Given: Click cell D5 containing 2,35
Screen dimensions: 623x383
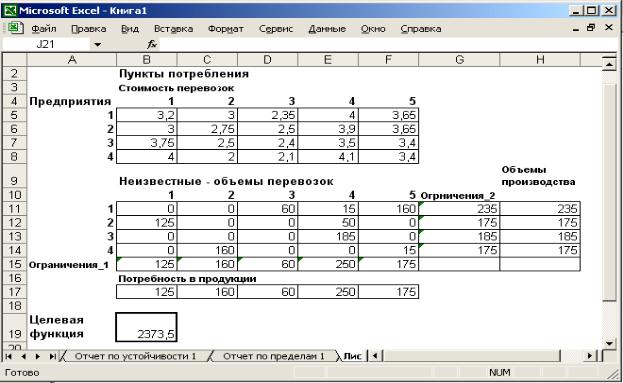Looking at the screenshot, I should pos(267,115).
